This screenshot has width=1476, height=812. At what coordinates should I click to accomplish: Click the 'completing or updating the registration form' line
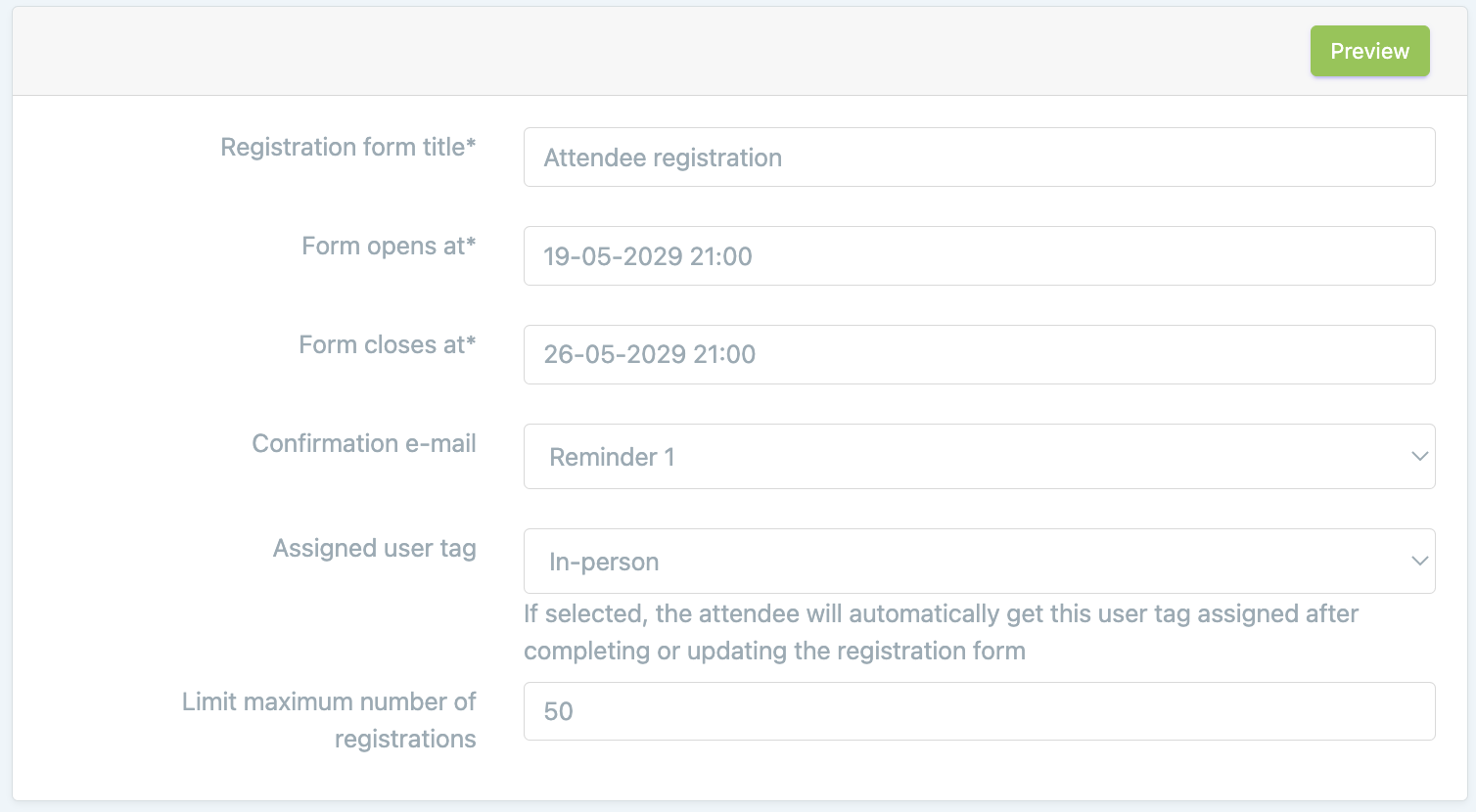[774, 651]
